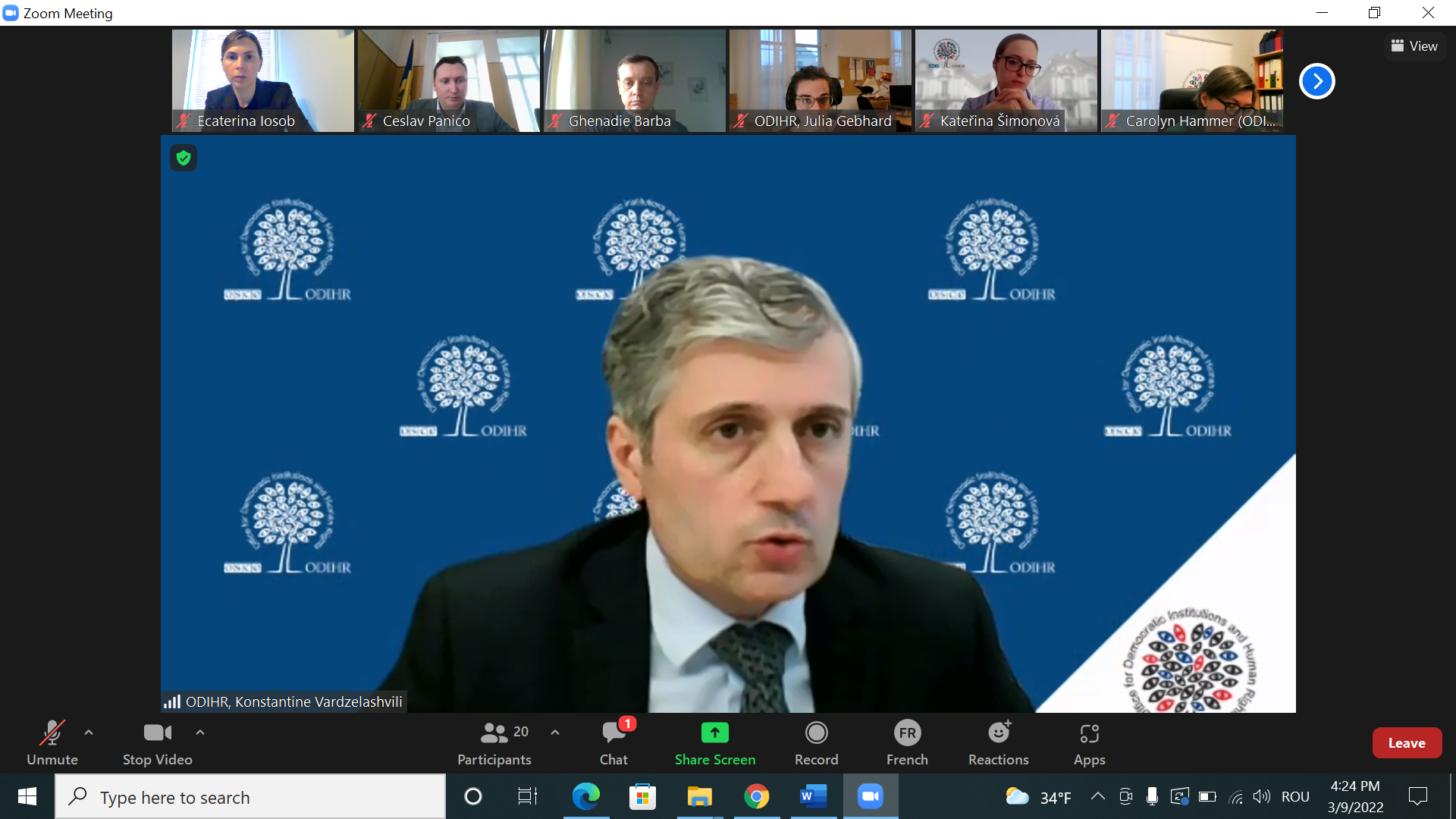Stop the video camera
The height and width of the screenshot is (819, 1456).
click(x=158, y=743)
